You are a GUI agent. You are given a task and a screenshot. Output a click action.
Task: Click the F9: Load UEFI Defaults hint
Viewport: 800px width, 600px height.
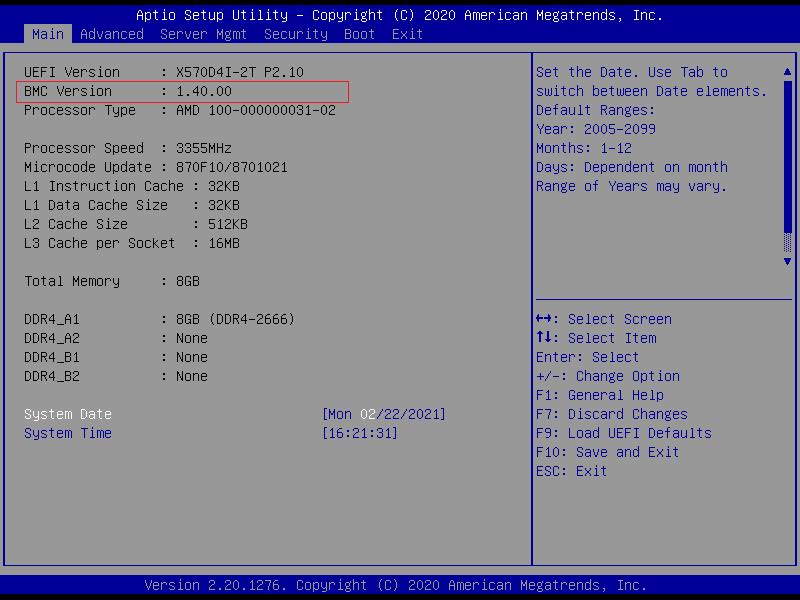point(623,433)
